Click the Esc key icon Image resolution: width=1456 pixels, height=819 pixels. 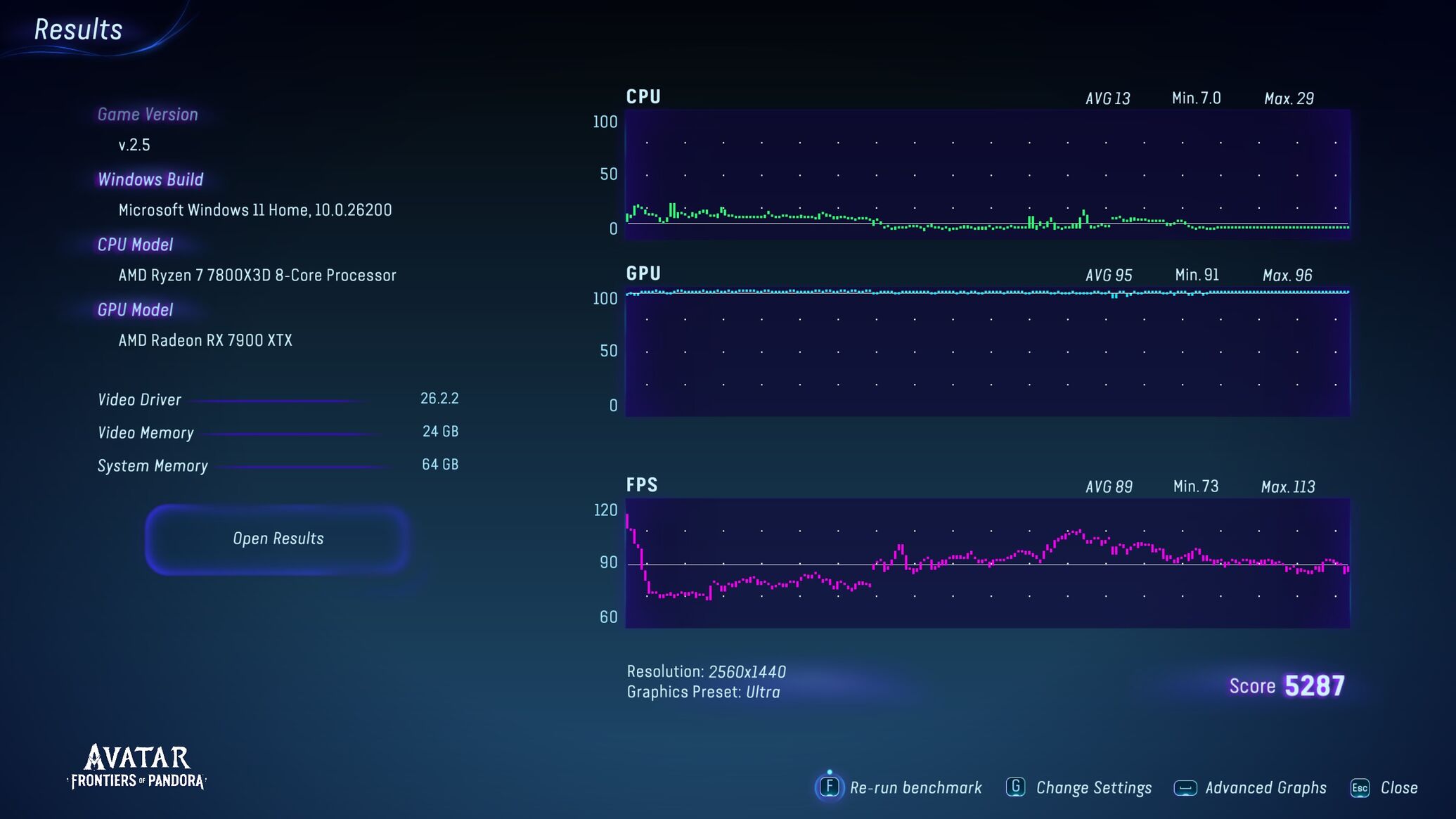[1360, 788]
